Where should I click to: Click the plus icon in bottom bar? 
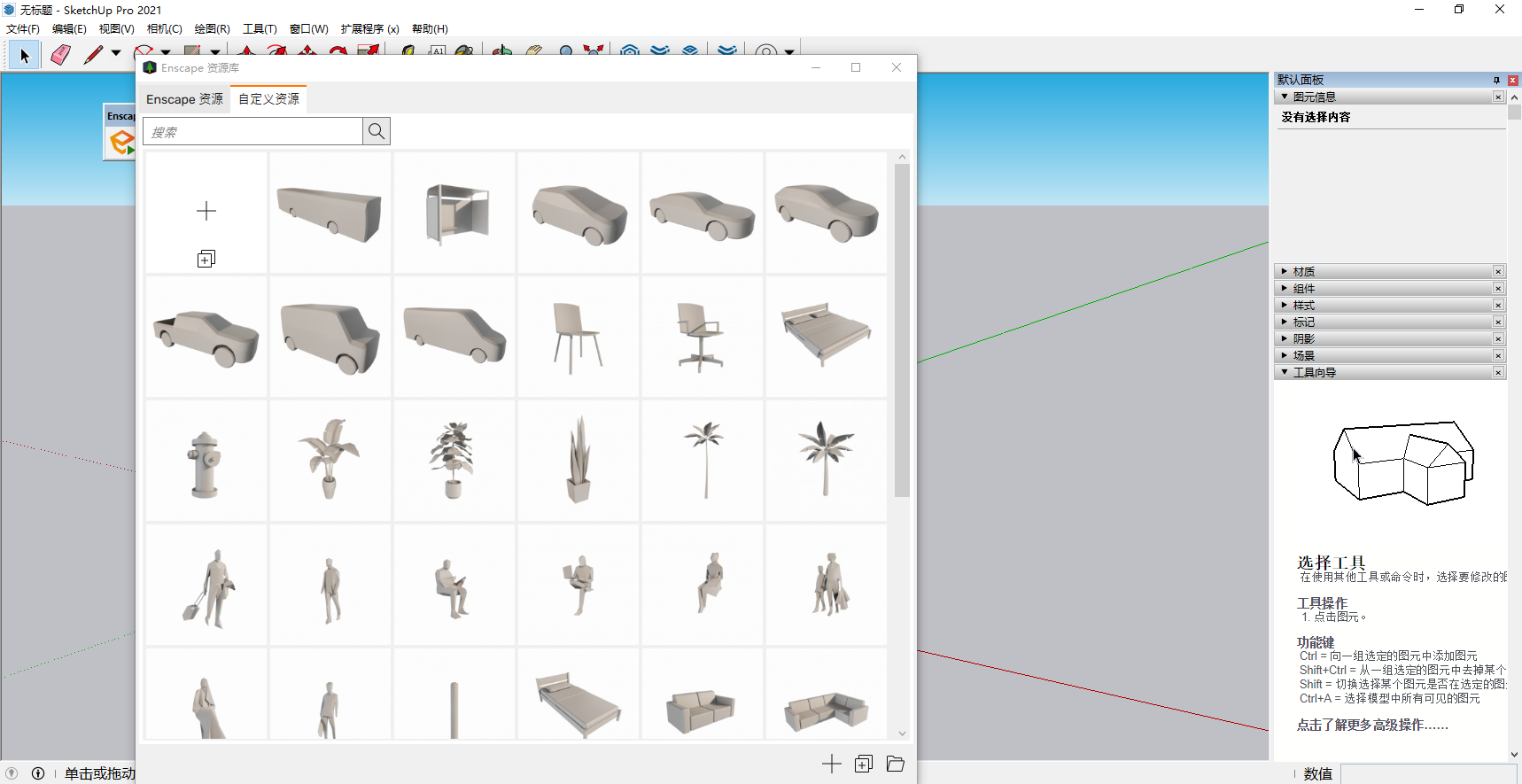coord(831,764)
